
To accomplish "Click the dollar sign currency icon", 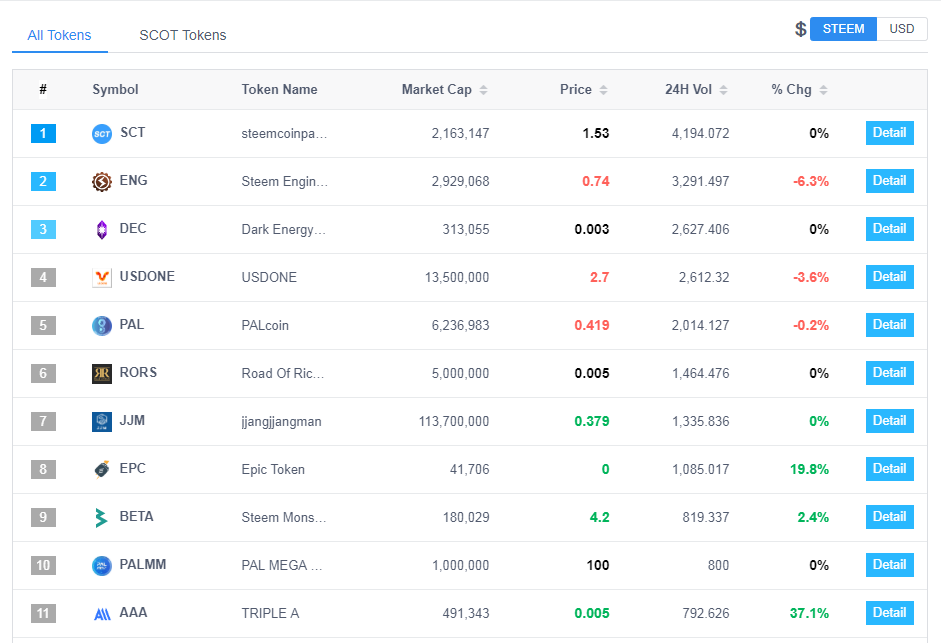I will click(x=801, y=29).
